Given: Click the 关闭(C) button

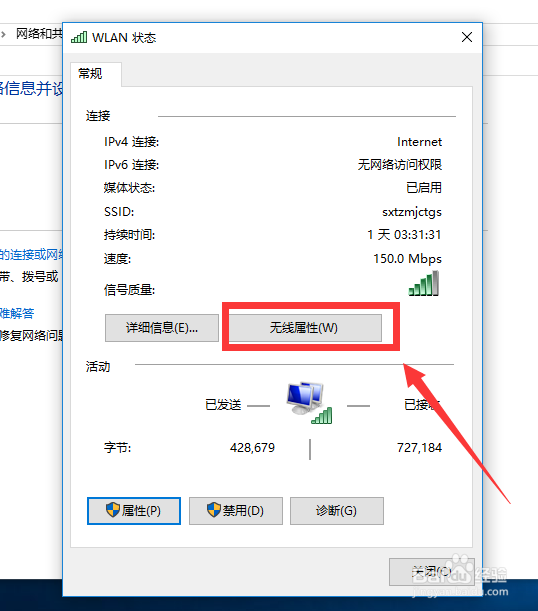Looking at the screenshot, I should (x=432, y=572).
